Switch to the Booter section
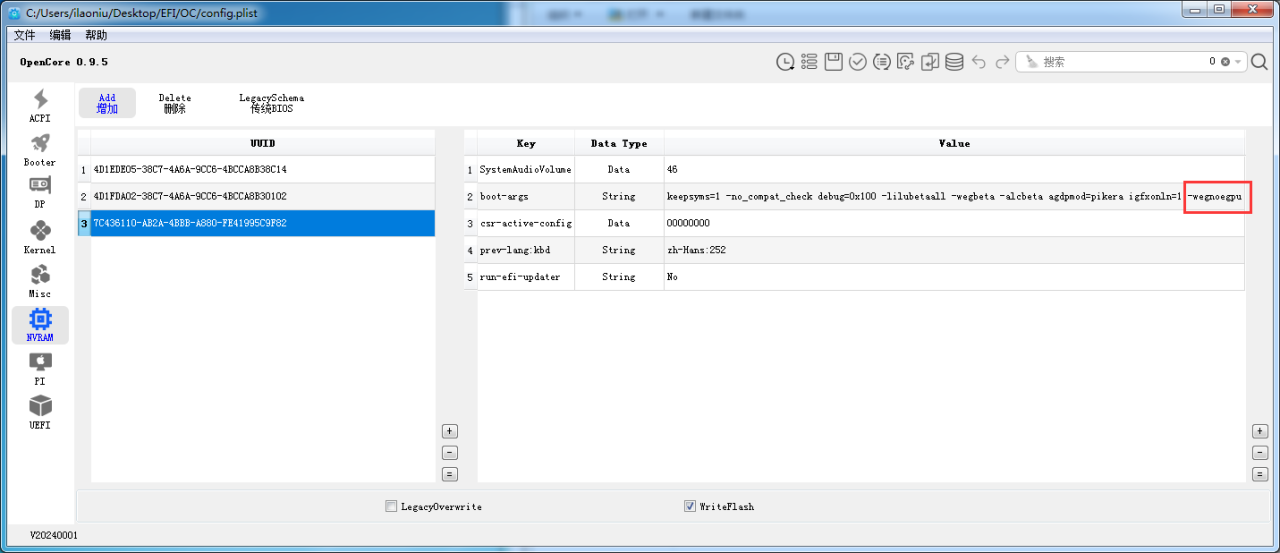The width and height of the screenshot is (1280, 553). [x=40, y=149]
